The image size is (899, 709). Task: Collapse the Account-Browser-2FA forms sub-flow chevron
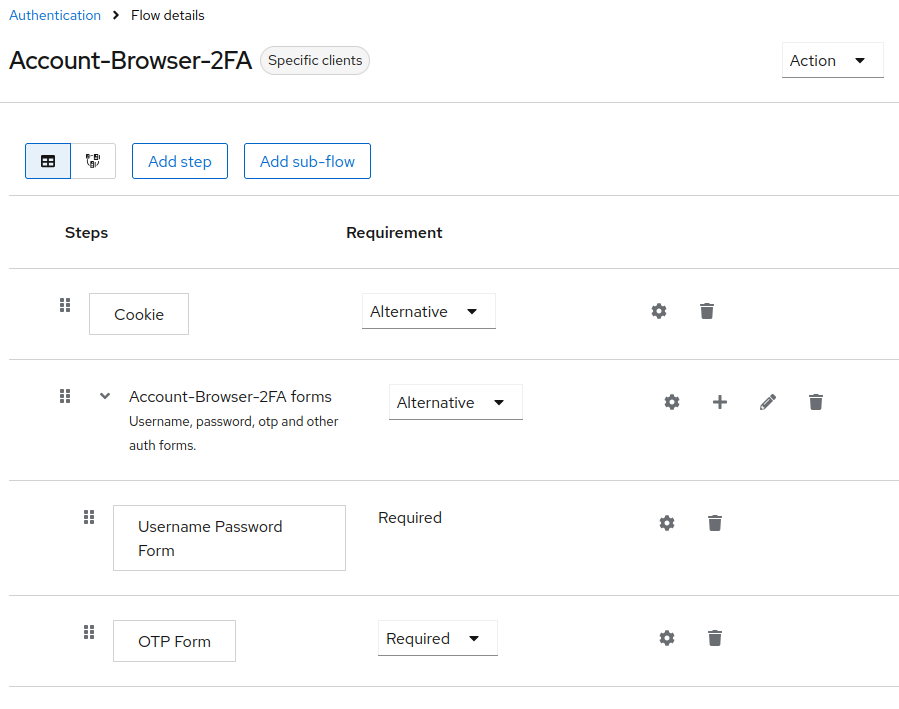tap(105, 396)
